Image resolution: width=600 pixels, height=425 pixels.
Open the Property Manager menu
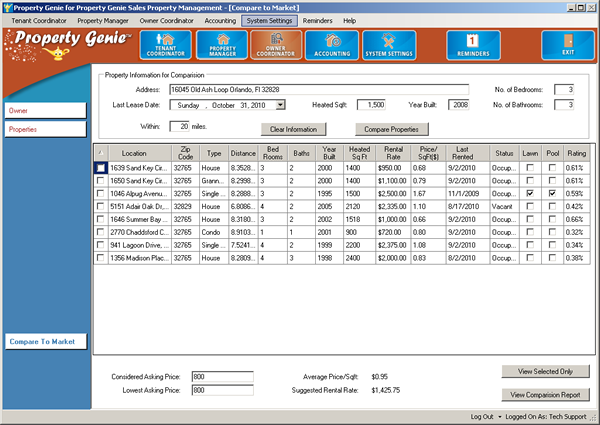pyautogui.click(x=103, y=21)
